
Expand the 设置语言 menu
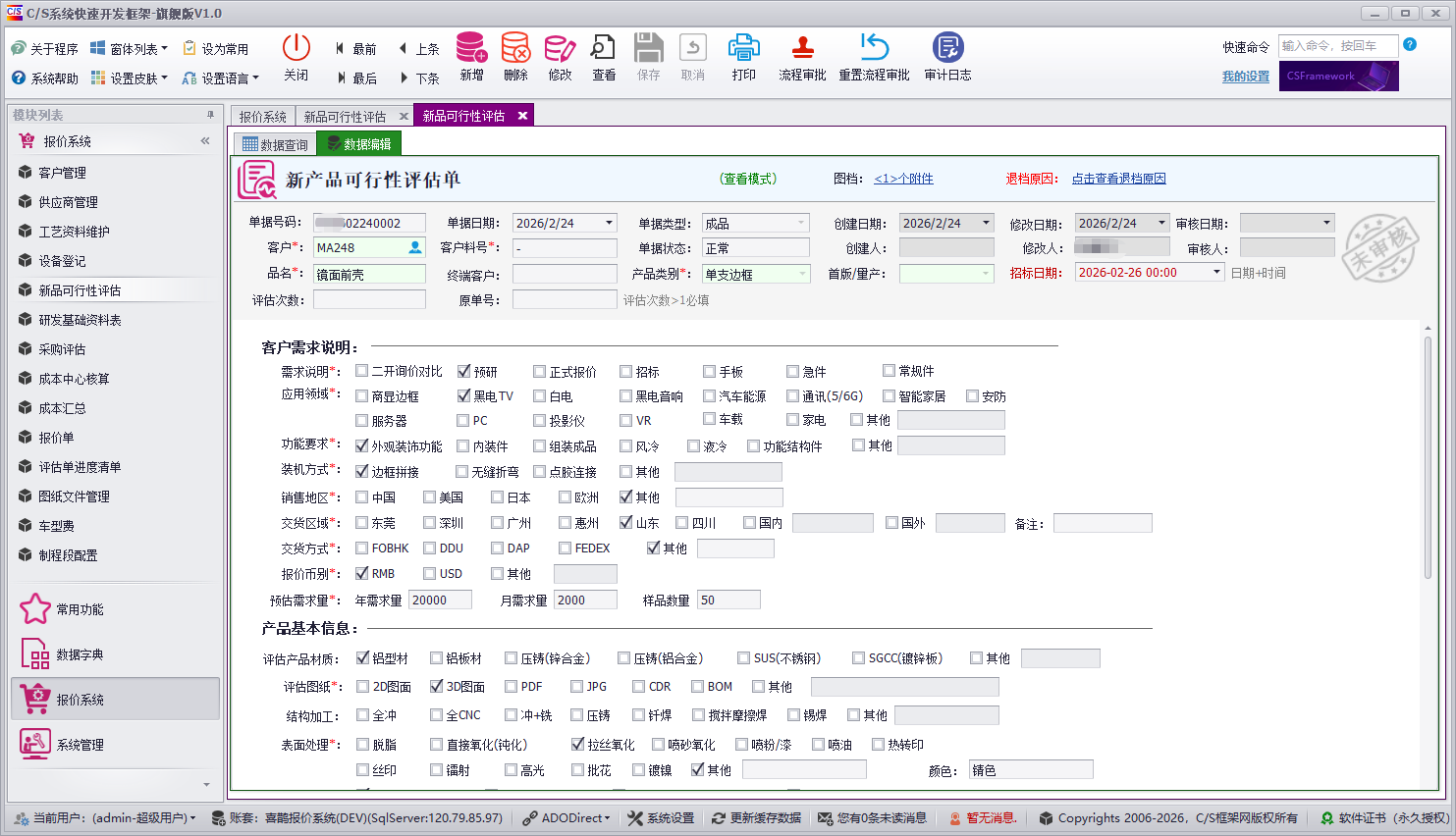coord(221,78)
